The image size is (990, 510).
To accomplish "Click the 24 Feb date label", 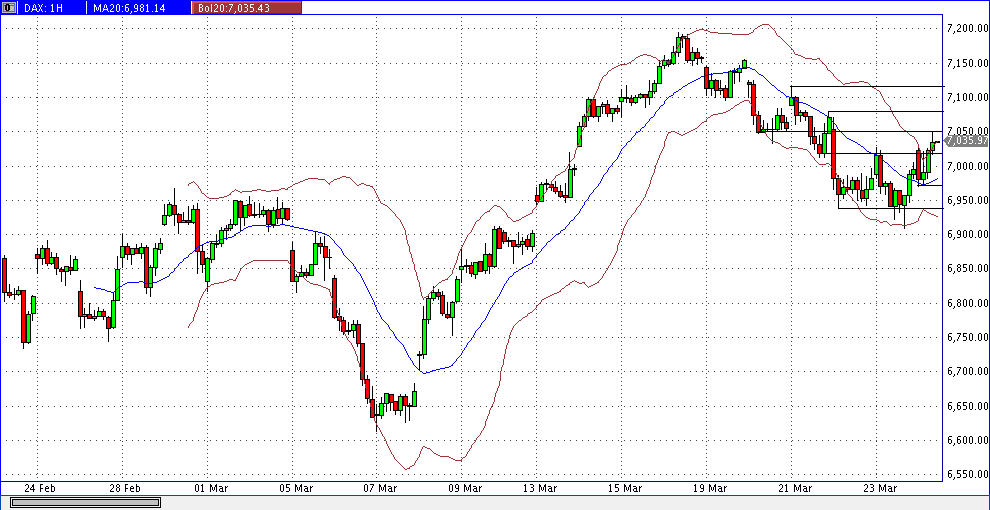I will pyautogui.click(x=39, y=488).
